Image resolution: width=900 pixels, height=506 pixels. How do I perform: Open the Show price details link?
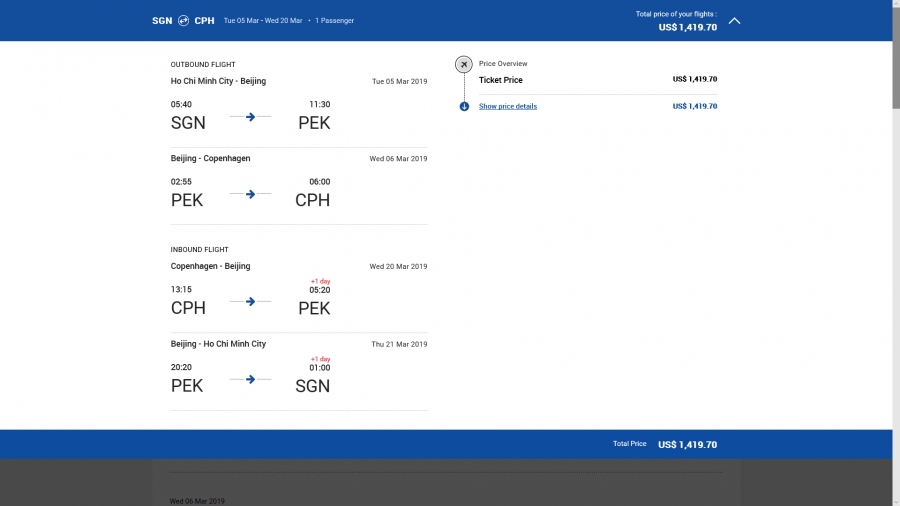point(507,106)
